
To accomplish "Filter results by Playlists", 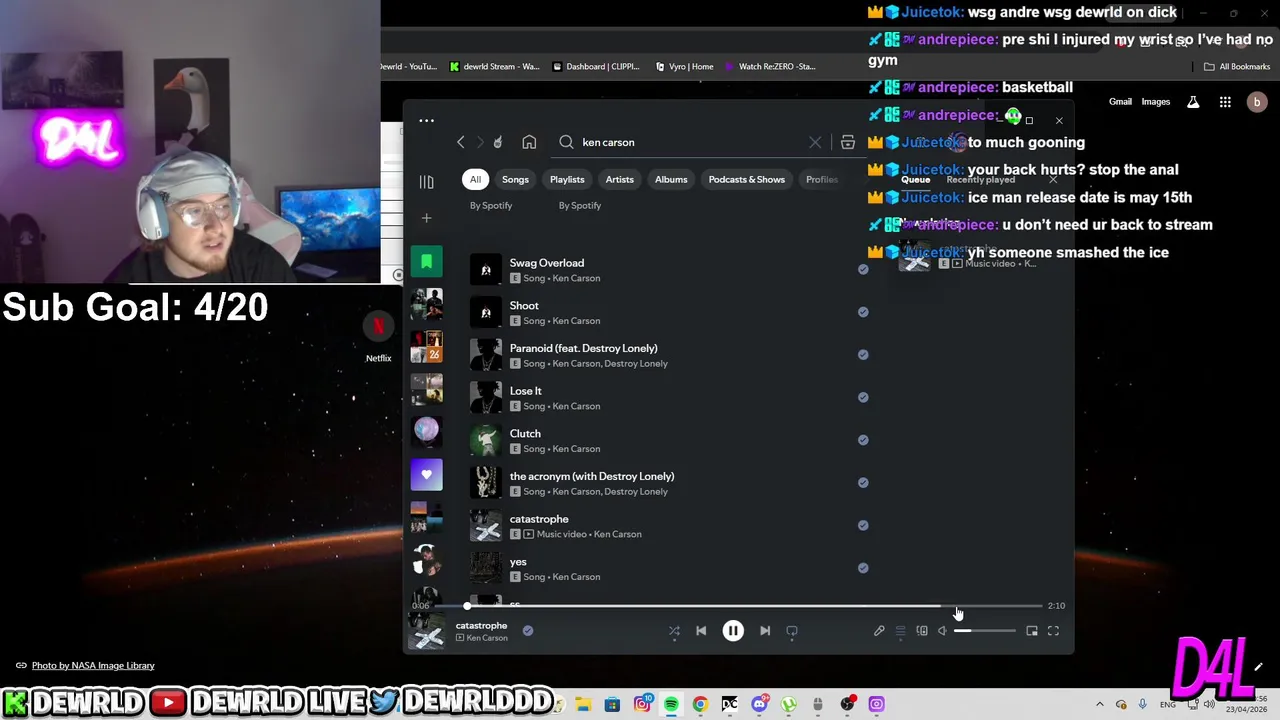I will tap(567, 180).
